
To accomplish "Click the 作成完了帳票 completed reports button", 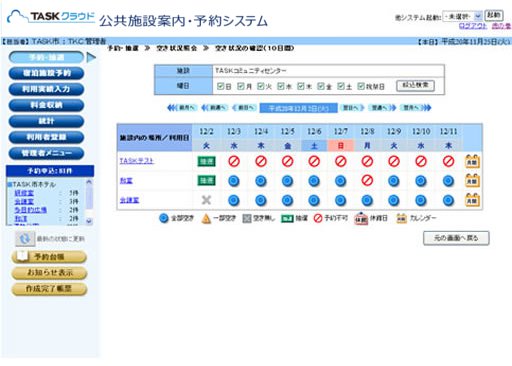I will tap(49, 289).
